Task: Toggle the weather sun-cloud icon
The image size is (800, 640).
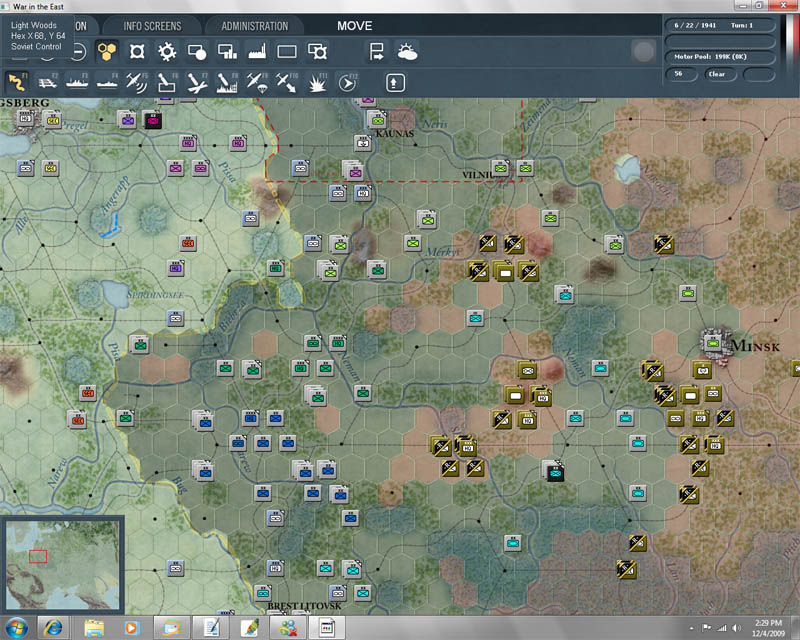Action: (x=407, y=52)
